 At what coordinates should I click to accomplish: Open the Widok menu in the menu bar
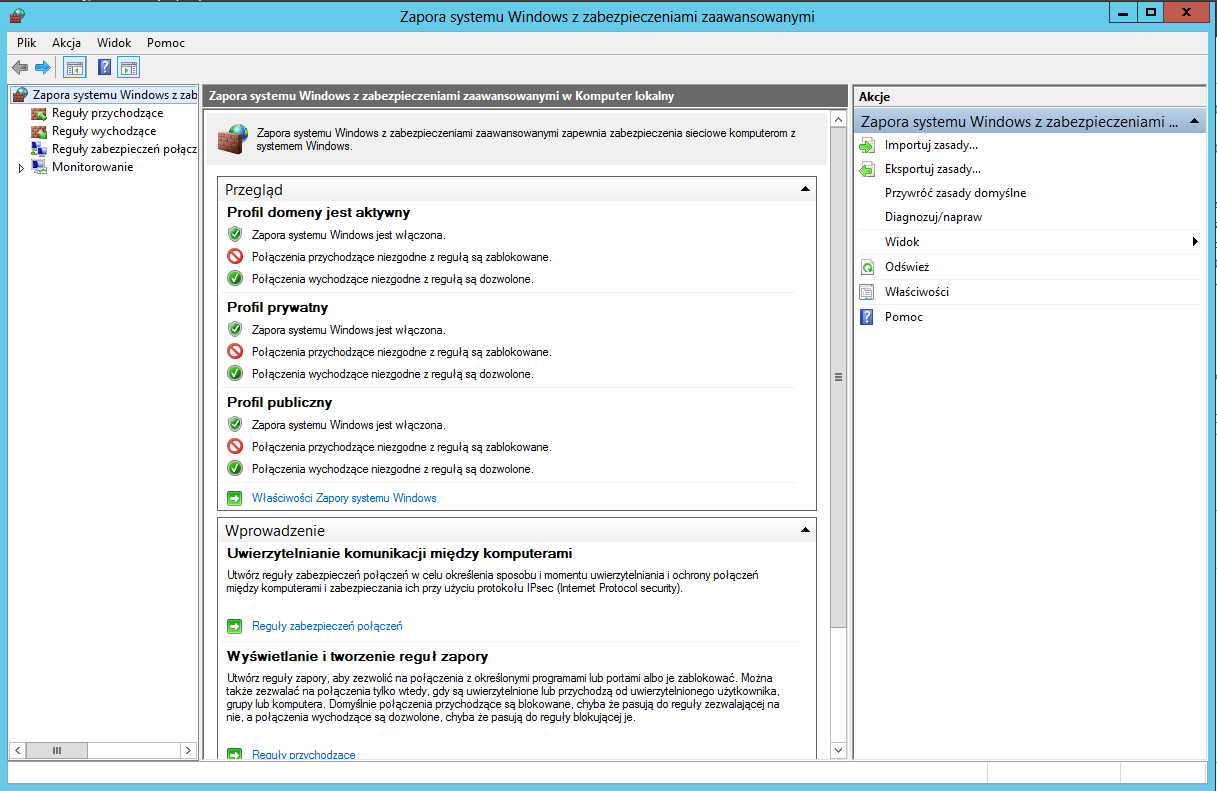(114, 43)
